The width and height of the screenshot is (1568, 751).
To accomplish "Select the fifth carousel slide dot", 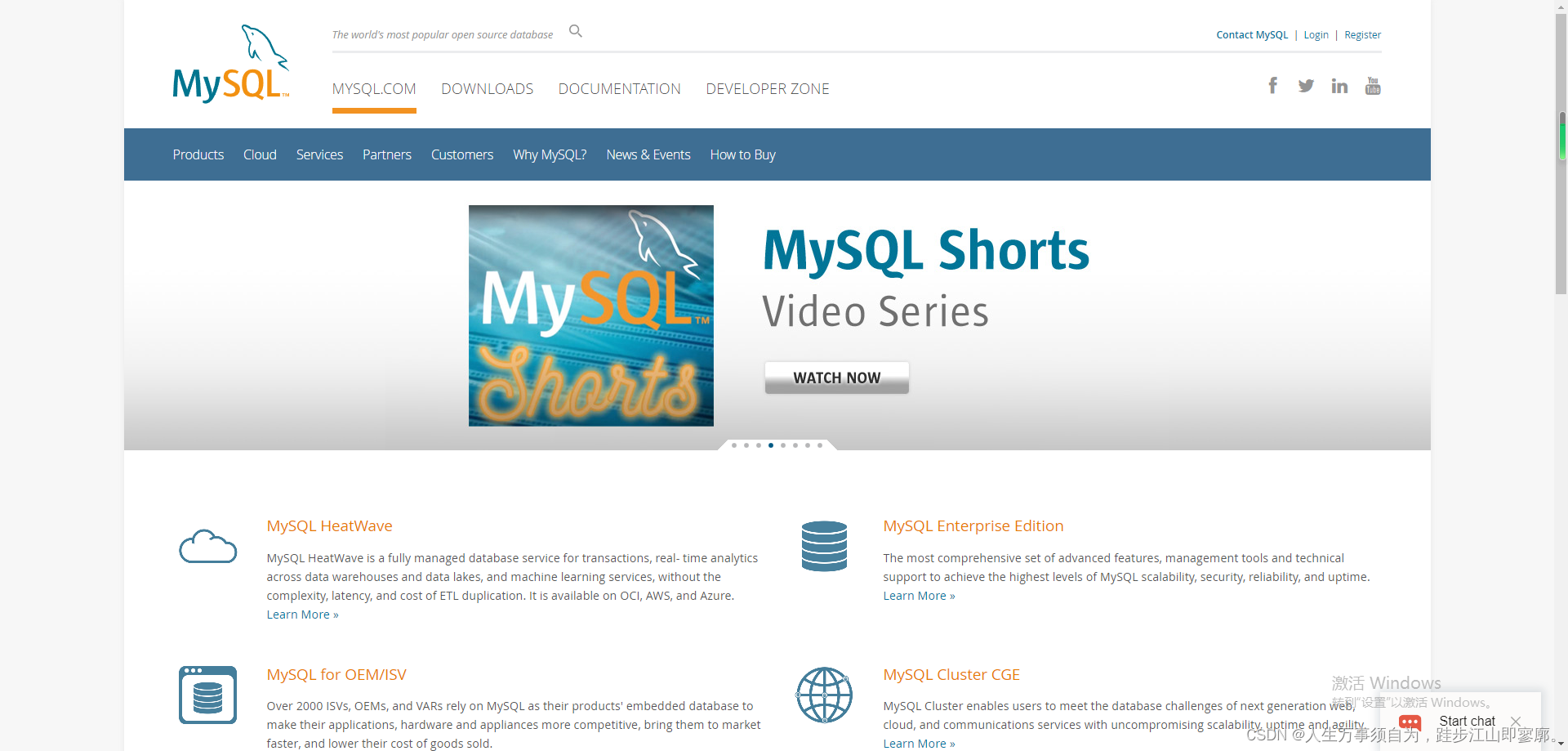I will tap(783, 445).
